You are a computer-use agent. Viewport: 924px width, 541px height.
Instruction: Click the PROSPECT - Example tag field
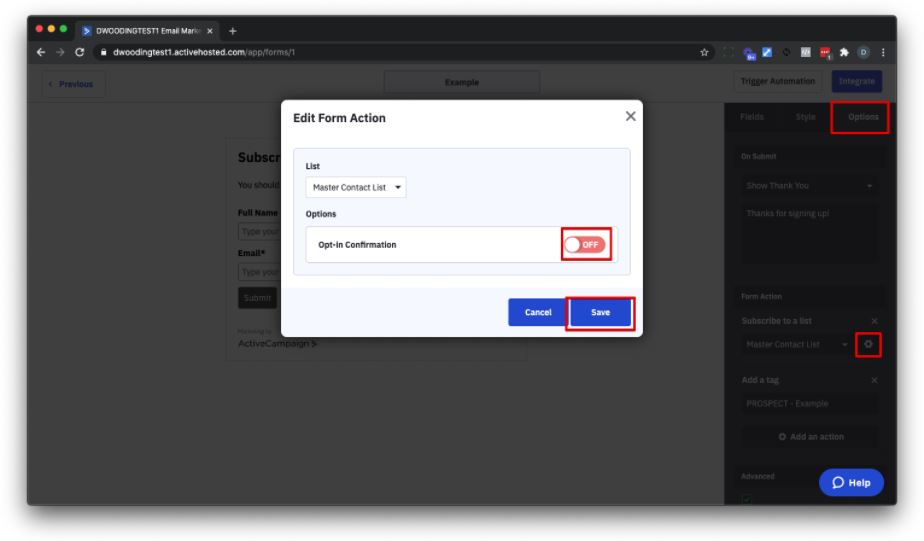[x=810, y=404]
